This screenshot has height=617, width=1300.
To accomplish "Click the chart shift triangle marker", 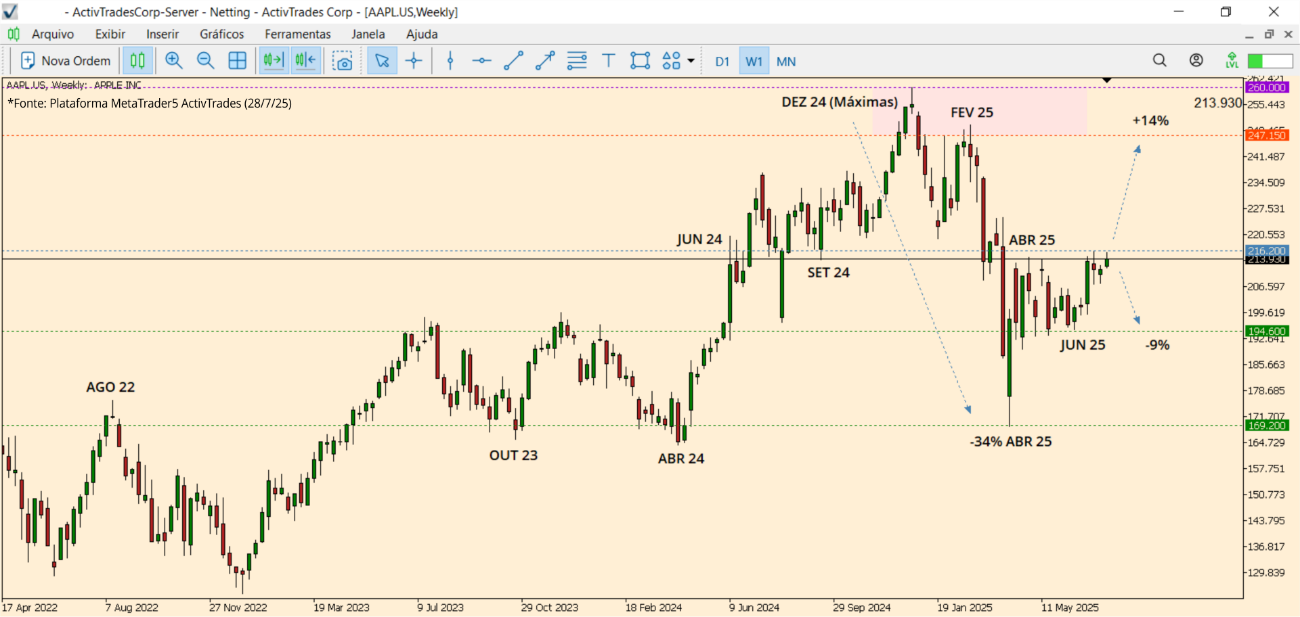I will coord(1107,80).
